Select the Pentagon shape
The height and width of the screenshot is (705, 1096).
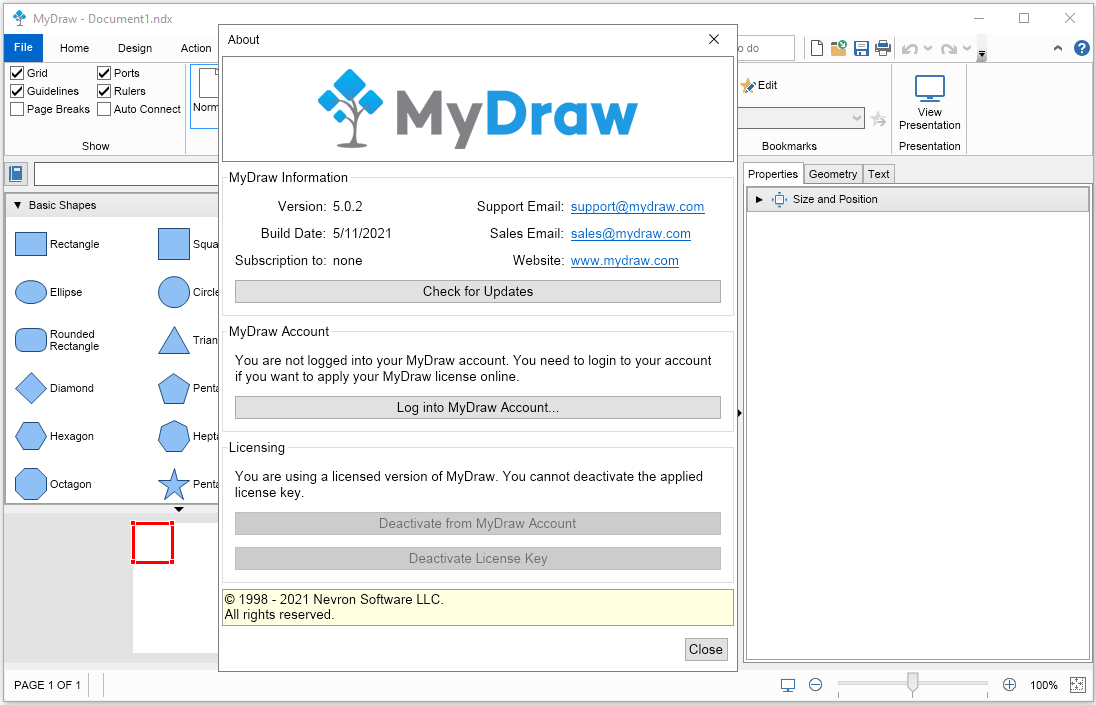tap(174, 388)
